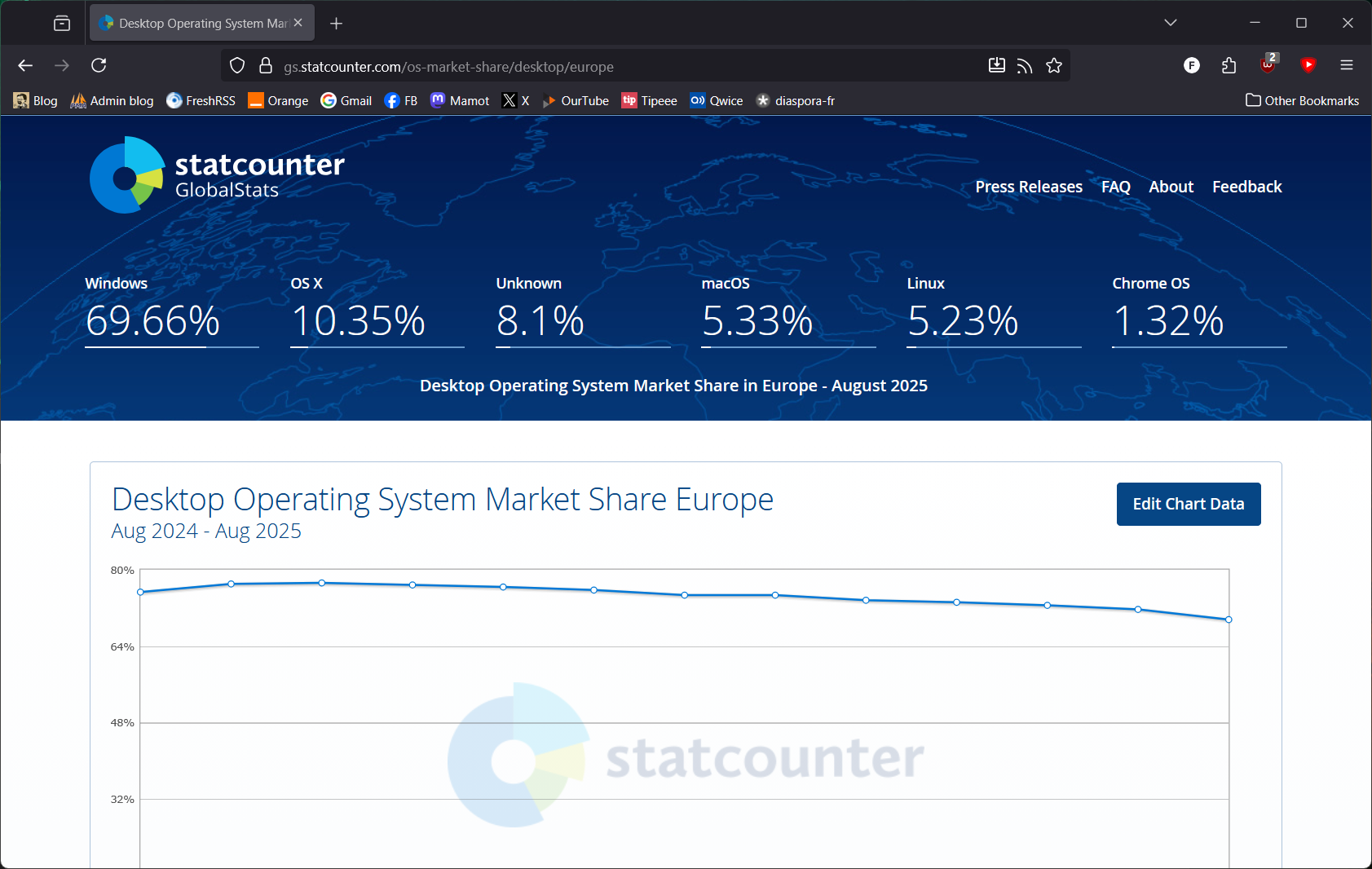Open the site security padlock icon

265,66
